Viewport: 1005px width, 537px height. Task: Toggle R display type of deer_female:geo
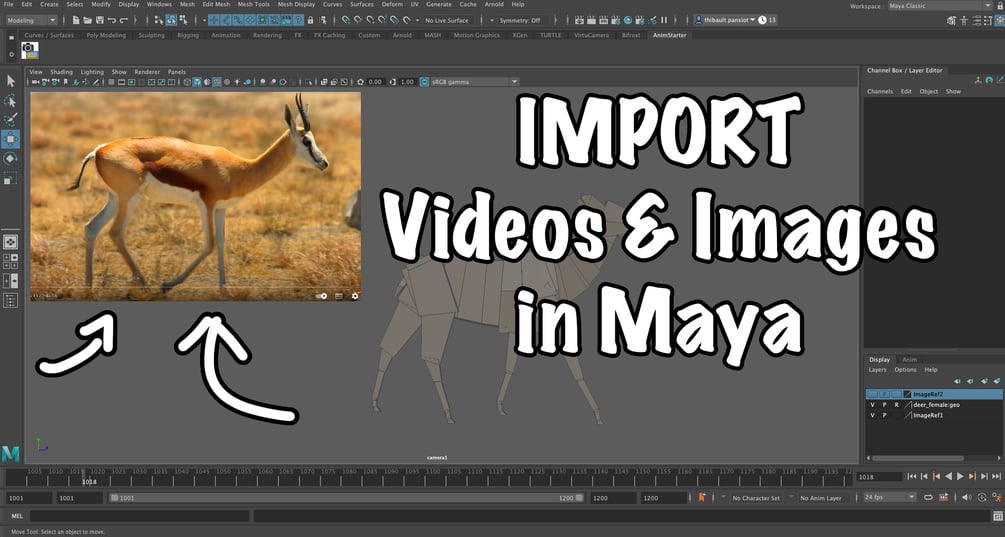tap(897, 405)
